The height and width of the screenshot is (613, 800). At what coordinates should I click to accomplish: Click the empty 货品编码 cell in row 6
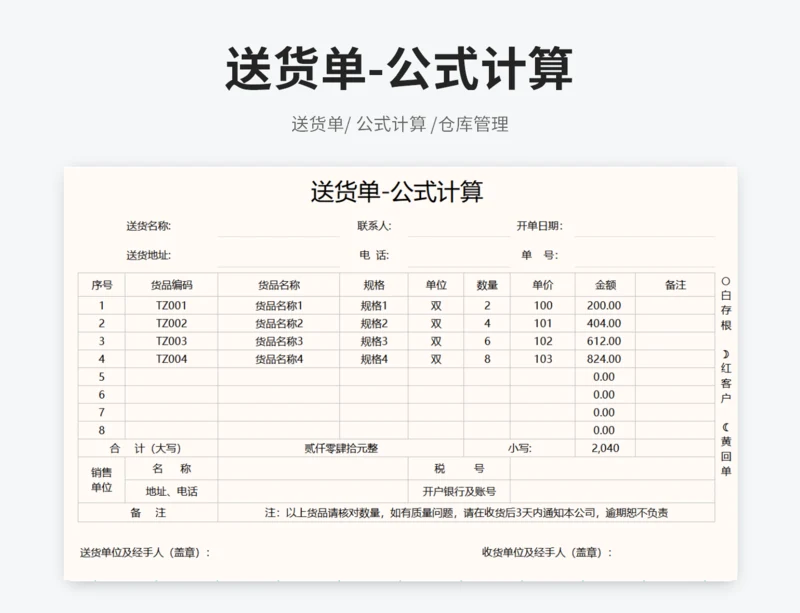(171, 395)
